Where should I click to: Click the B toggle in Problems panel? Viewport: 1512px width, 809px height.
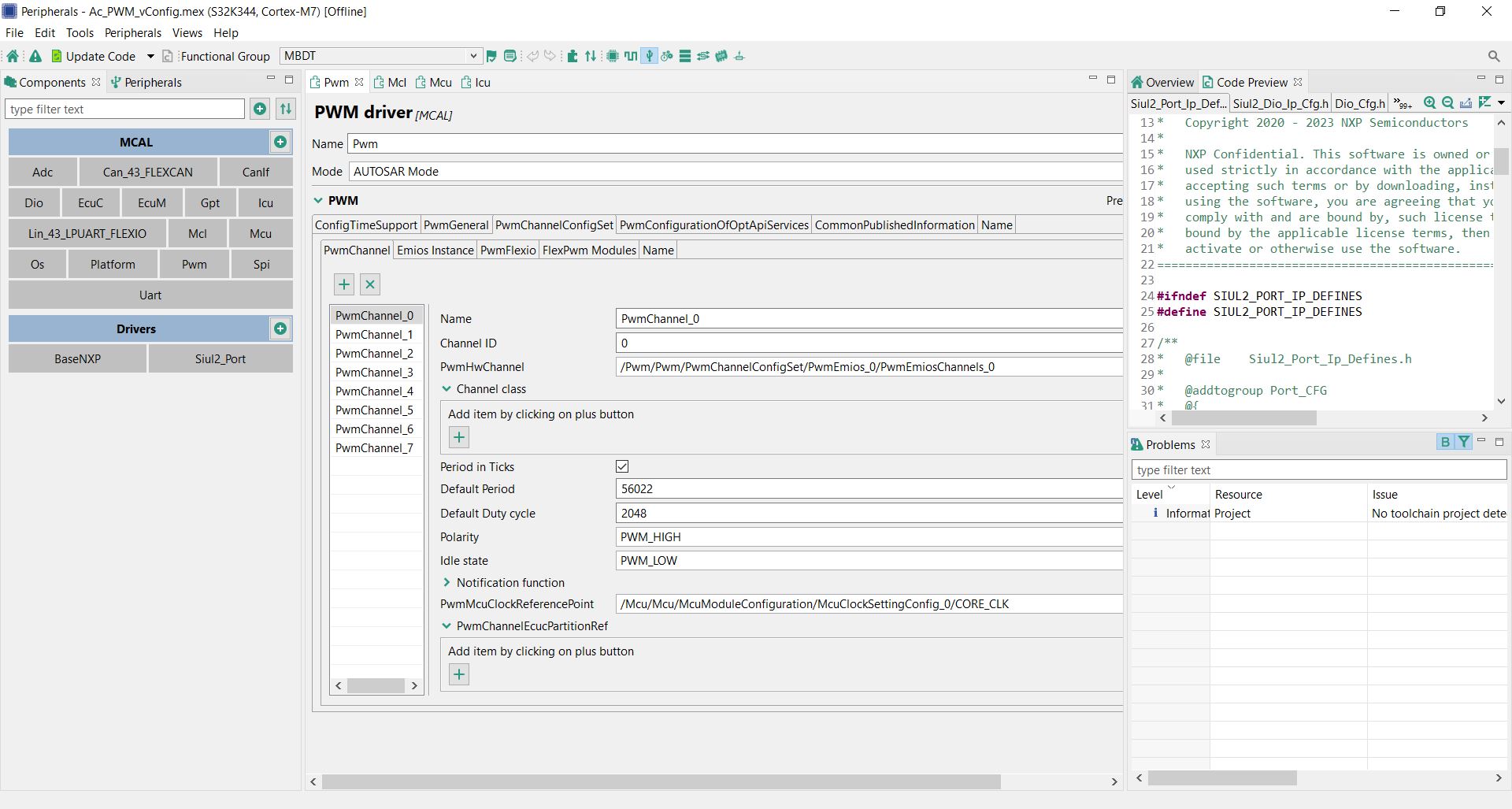1445,442
